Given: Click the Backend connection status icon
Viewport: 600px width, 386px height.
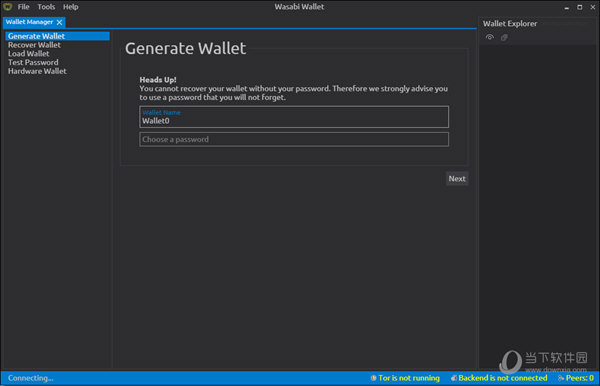Looking at the screenshot, I should 453,378.
